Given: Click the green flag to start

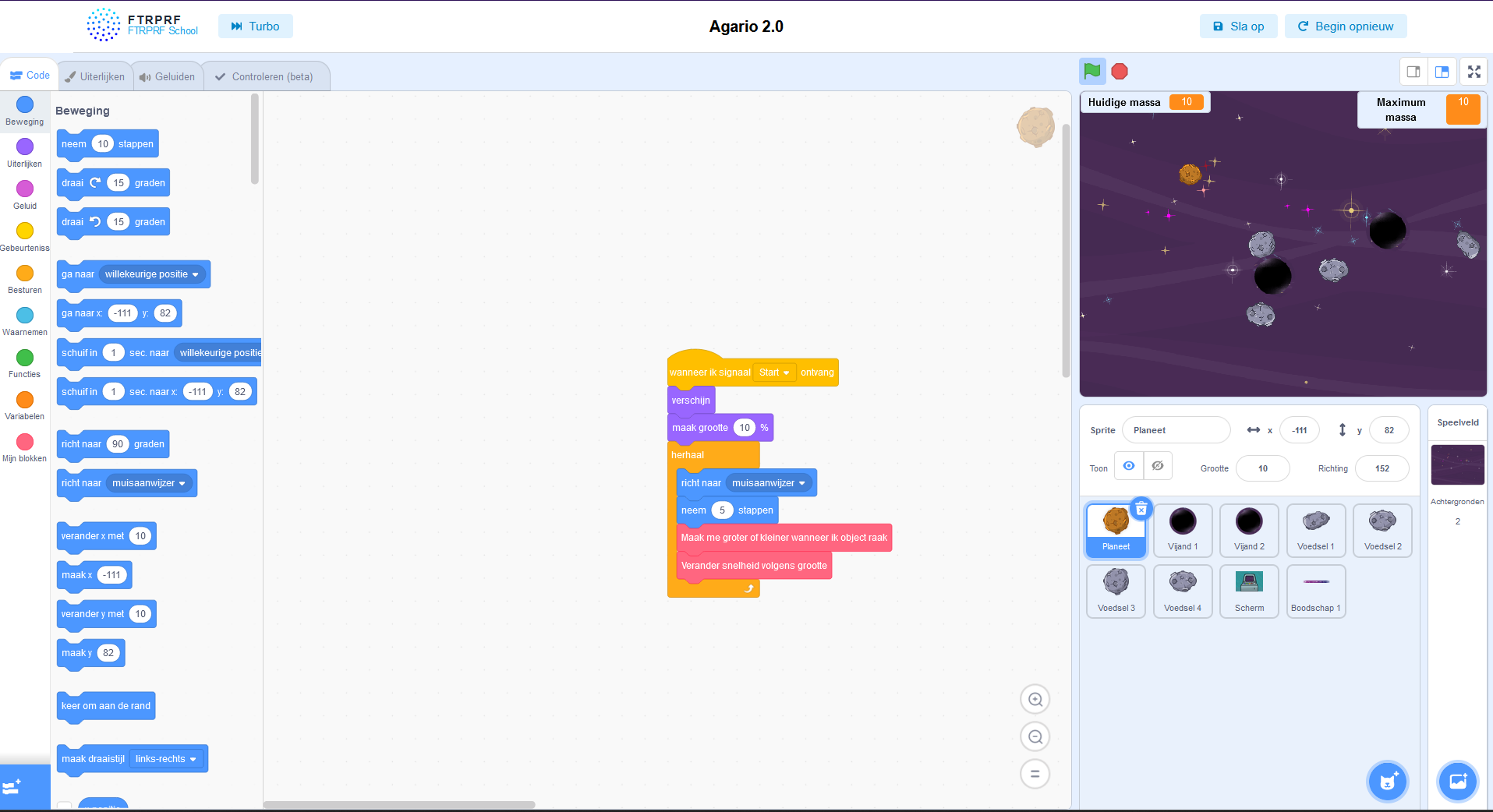Looking at the screenshot, I should coord(1091,72).
